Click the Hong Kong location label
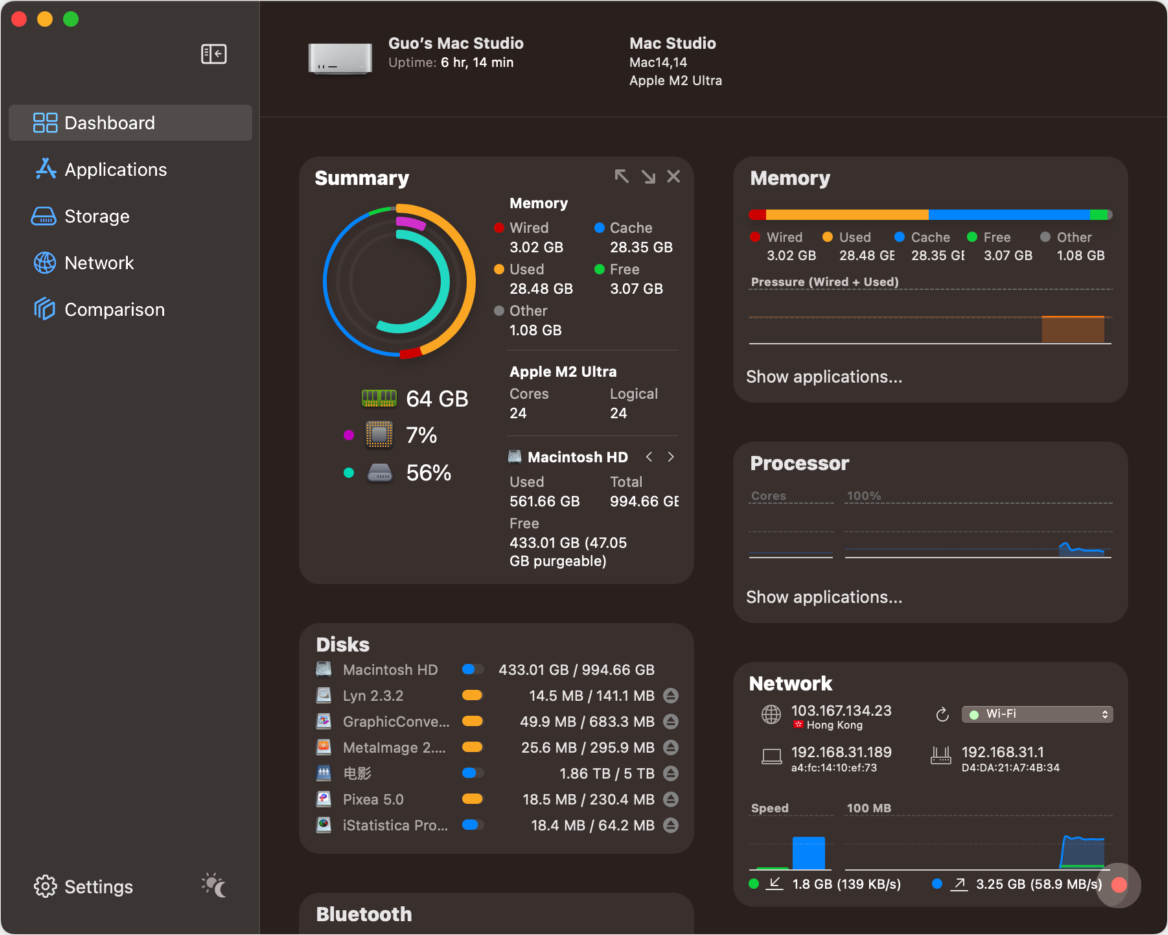Screen dimensions: 1168x935 (834, 726)
